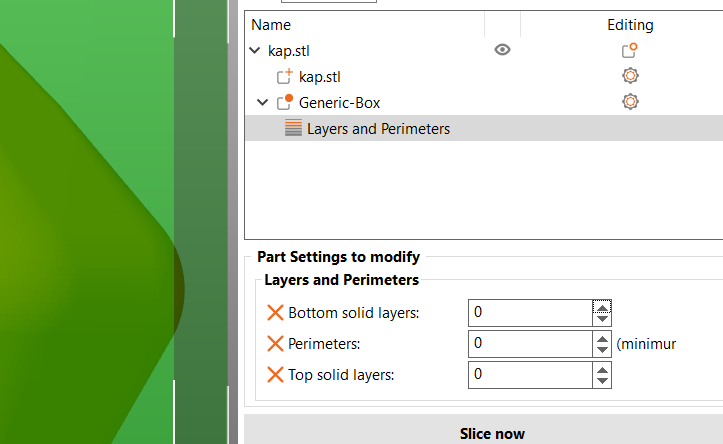Increase Perimeters count with up arrow
The width and height of the screenshot is (723, 444).
[602, 338]
